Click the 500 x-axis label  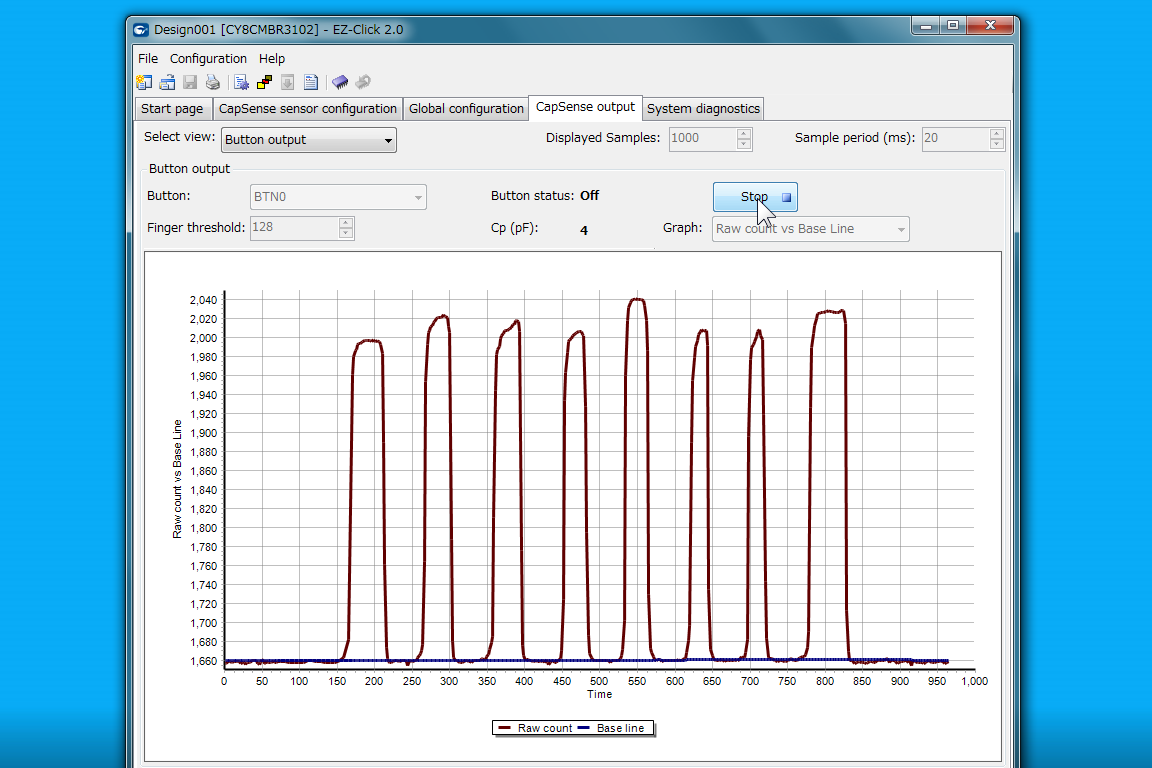(x=599, y=681)
